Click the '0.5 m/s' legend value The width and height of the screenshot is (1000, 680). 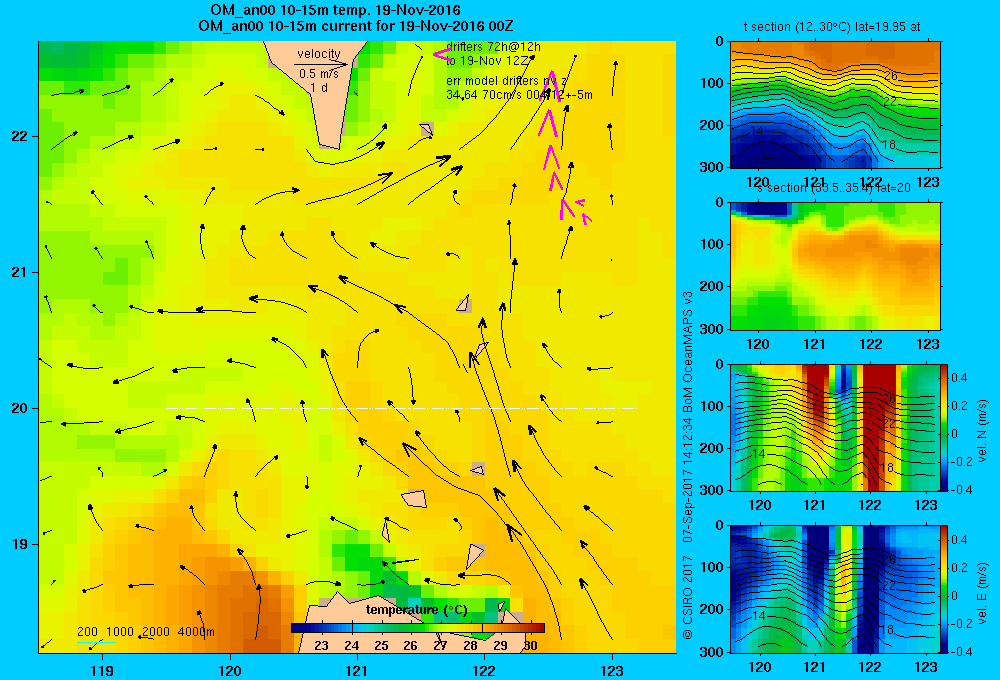(x=319, y=75)
